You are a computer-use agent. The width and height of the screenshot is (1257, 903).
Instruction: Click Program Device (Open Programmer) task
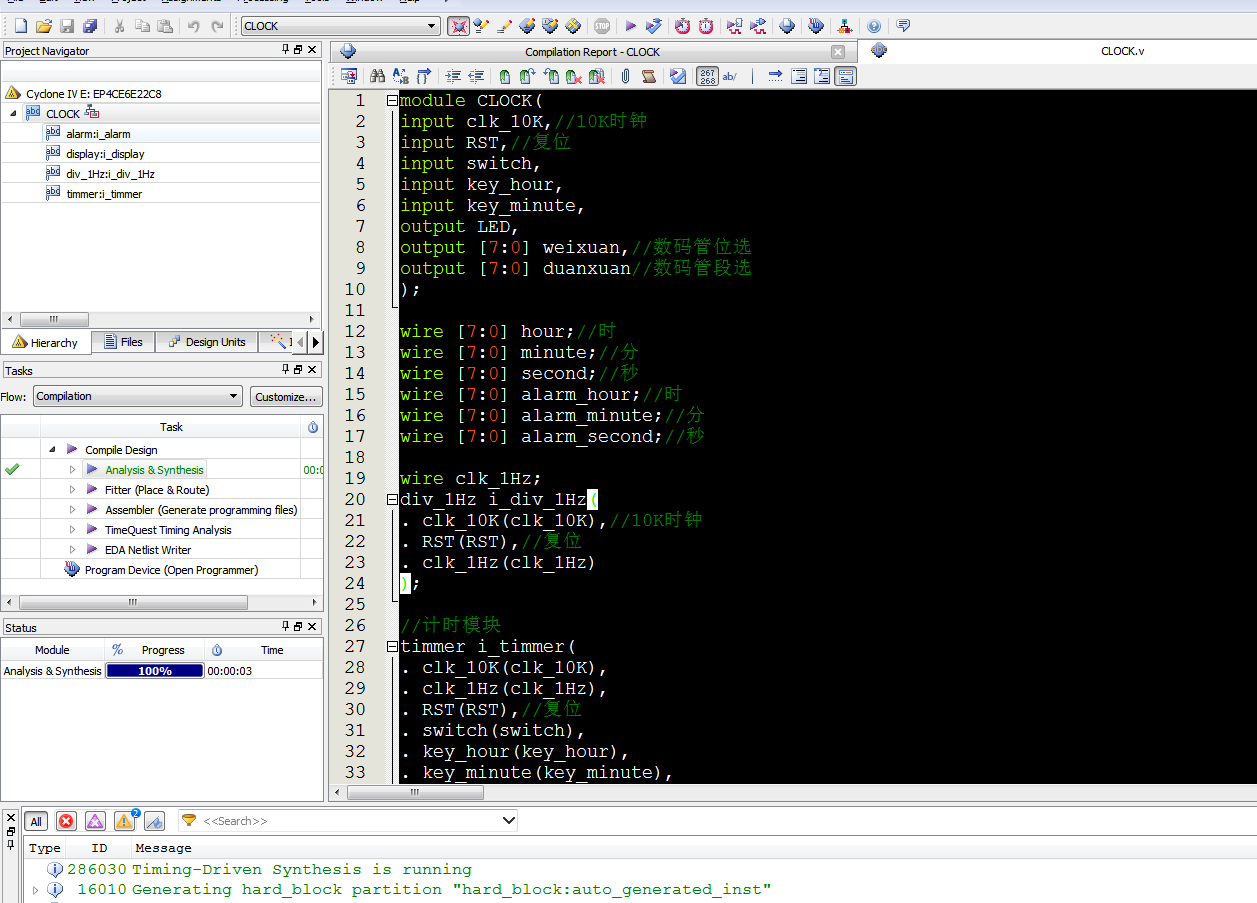coord(171,570)
